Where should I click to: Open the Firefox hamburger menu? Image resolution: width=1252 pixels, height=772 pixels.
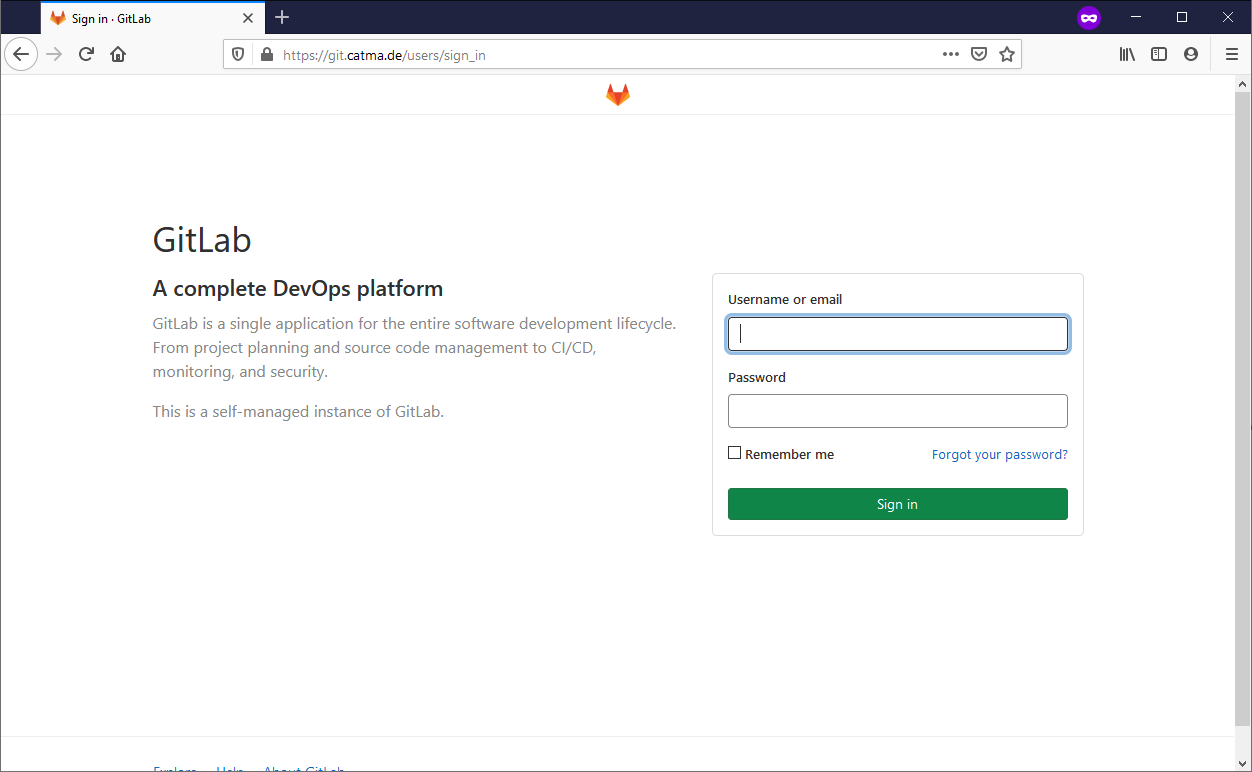(1232, 54)
